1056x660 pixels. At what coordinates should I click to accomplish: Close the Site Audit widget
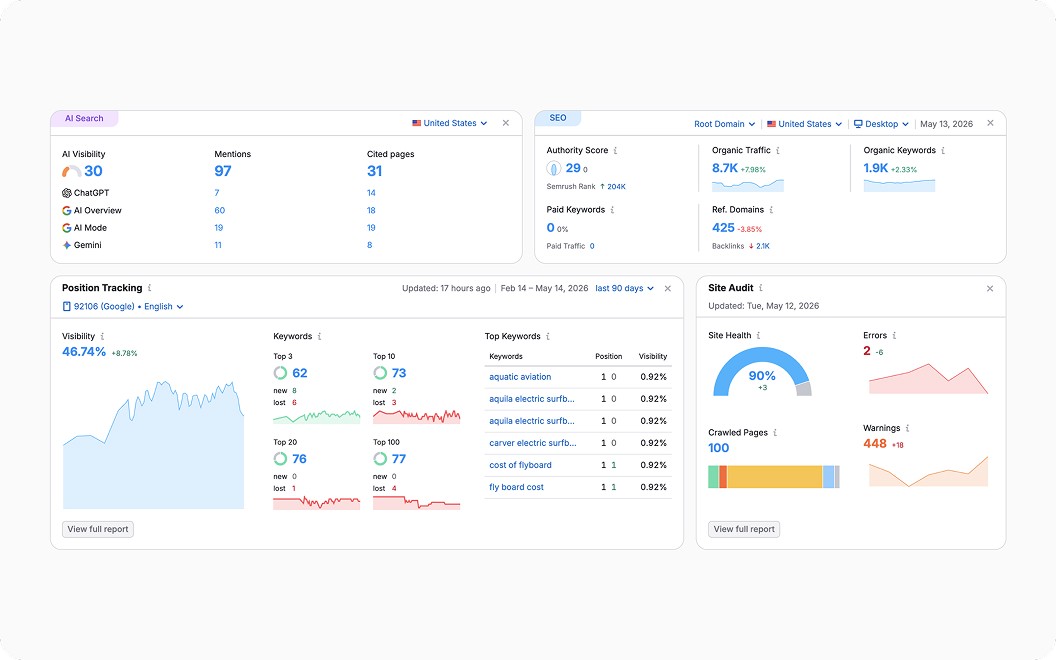[990, 288]
